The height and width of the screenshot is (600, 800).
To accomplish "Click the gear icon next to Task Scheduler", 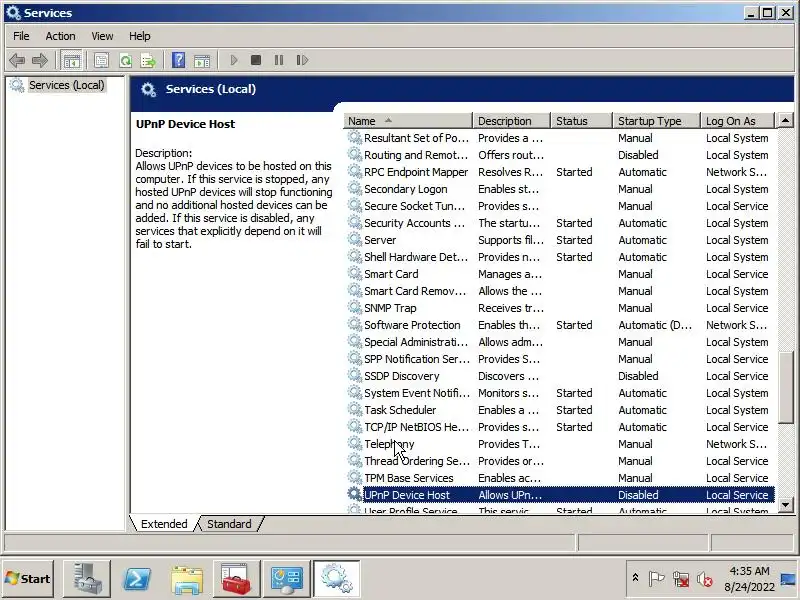I will (354, 409).
